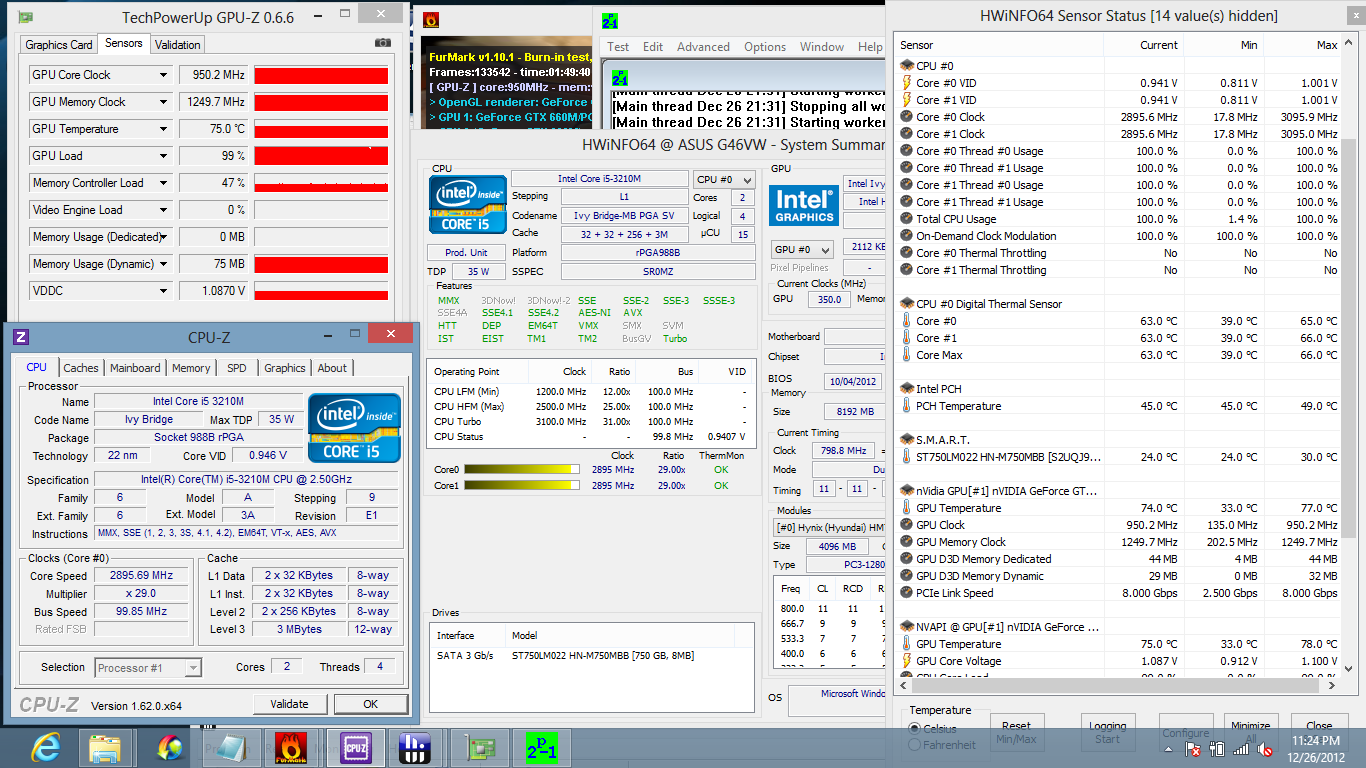Click the ST750LM022 drive row under S.M.A.R.T.

[x=1117, y=457]
